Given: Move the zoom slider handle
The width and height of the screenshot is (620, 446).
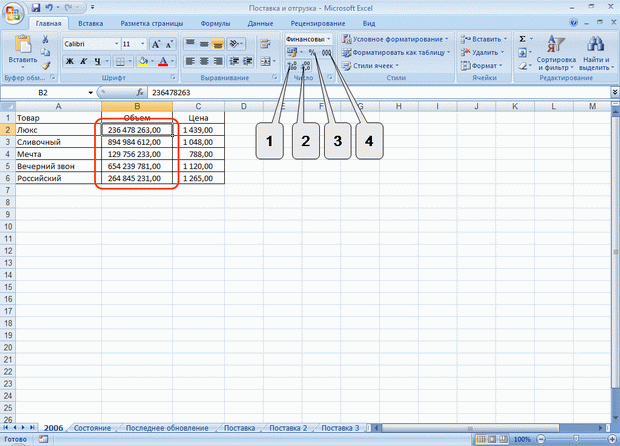Looking at the screenshot, I should click(576, 439).
